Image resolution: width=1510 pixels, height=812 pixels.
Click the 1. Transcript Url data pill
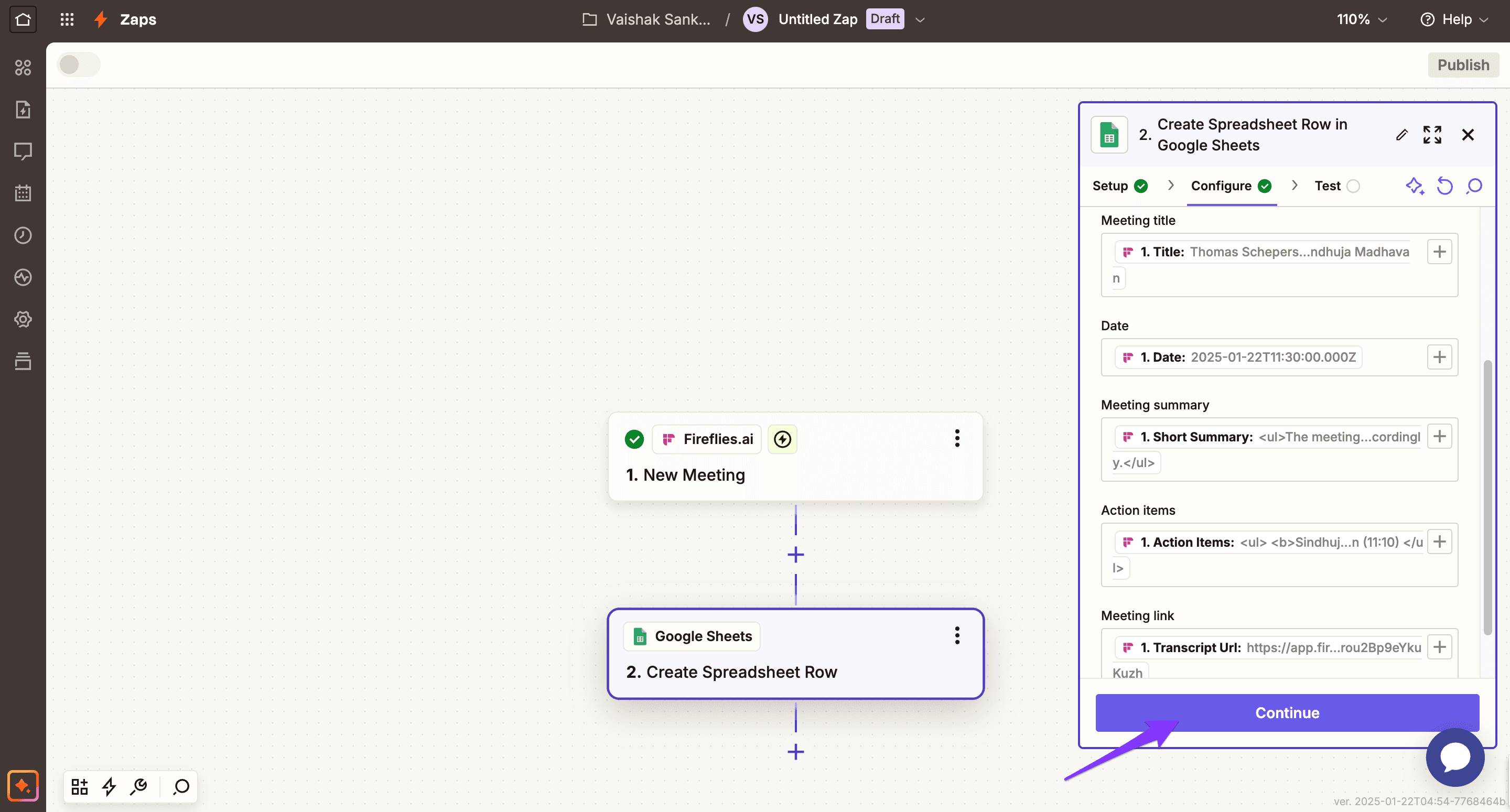click(1268, 647)
